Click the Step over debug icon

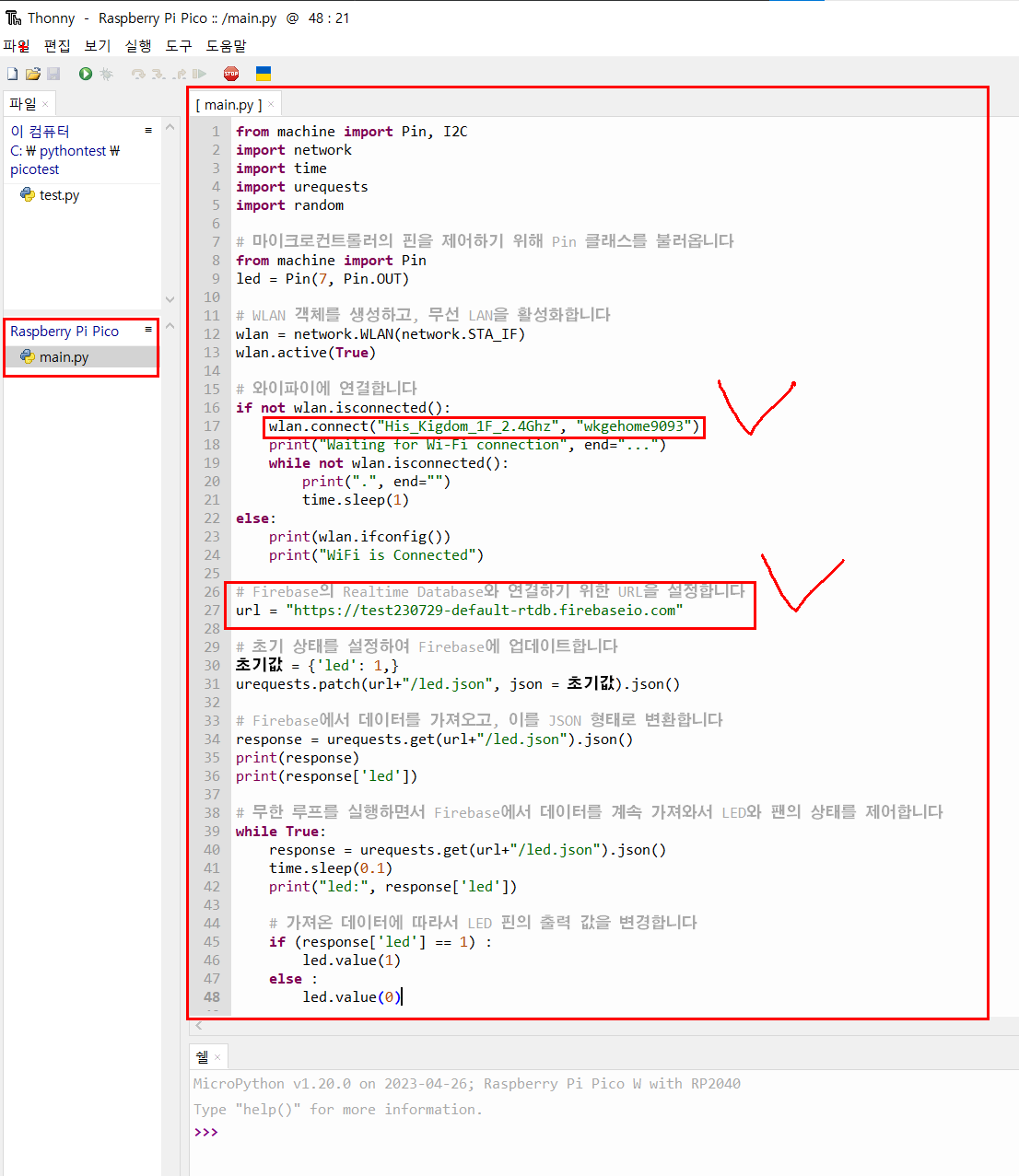138,74
